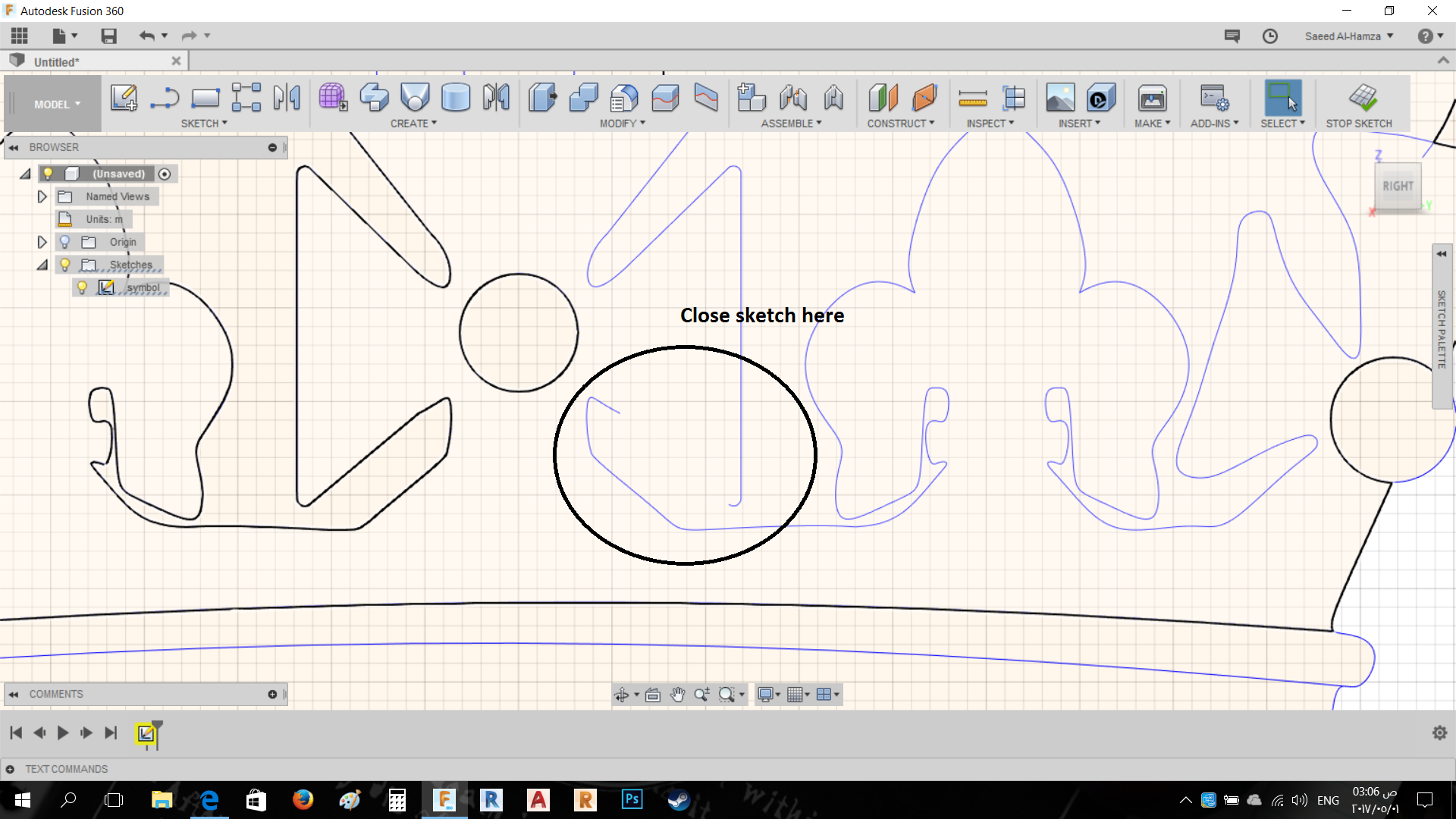This screenshot has height=819, width=1456.
Task: Switch to the Untitled* document tab
Action: click(x=95, y=61)
